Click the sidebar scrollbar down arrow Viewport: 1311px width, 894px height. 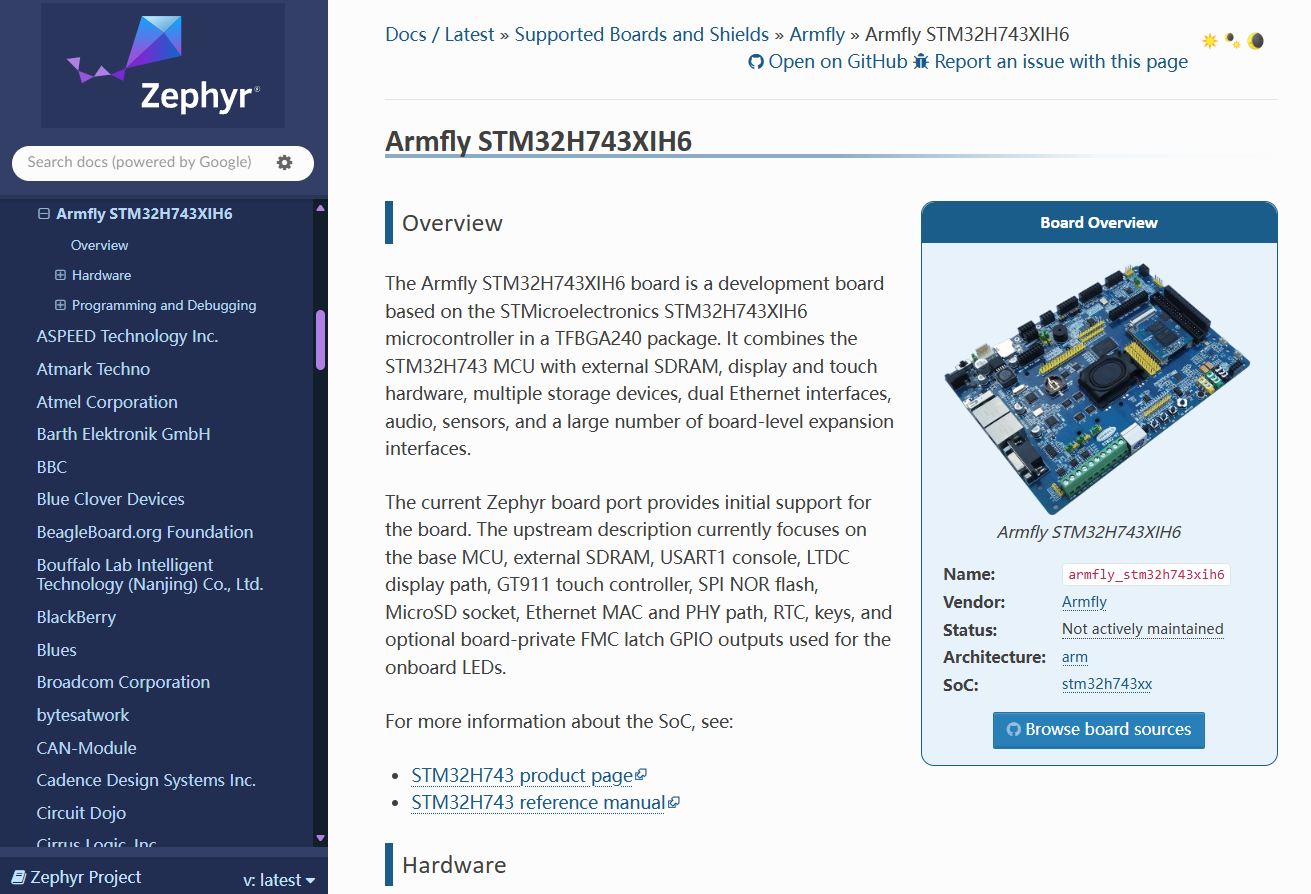click(320, 838)
